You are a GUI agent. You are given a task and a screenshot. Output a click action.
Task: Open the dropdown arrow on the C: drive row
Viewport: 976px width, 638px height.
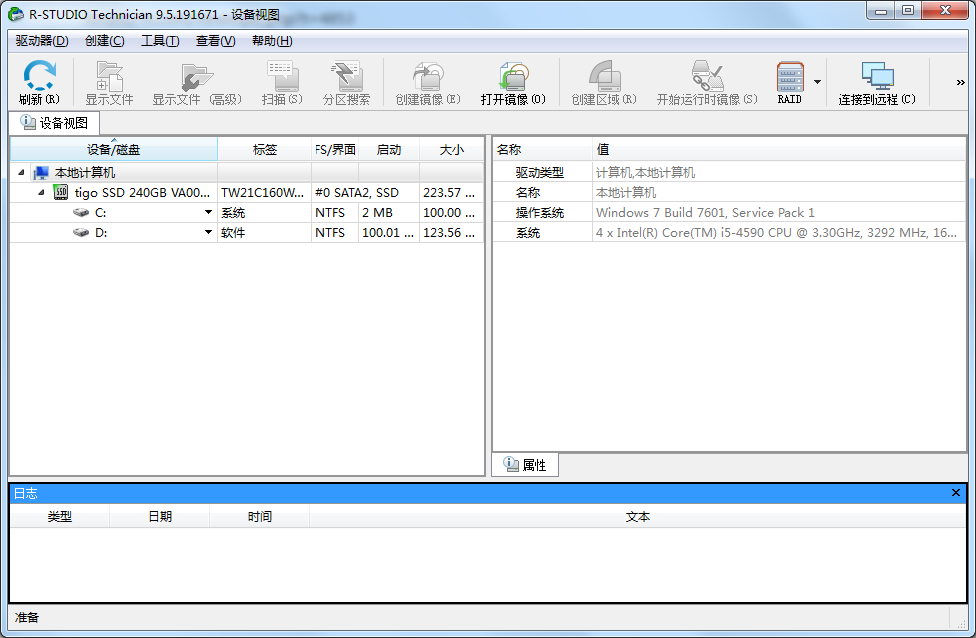[x=209, y=213]
